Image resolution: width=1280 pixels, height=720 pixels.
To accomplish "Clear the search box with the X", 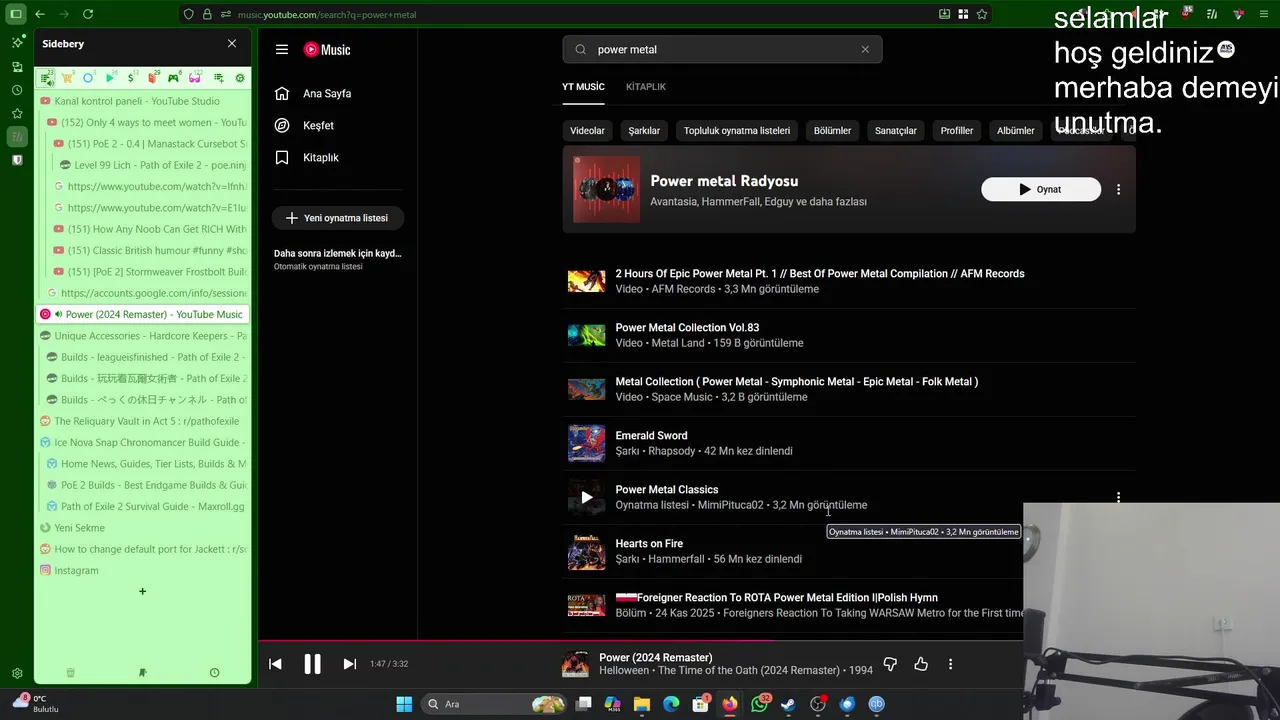I will coord(865,49).
